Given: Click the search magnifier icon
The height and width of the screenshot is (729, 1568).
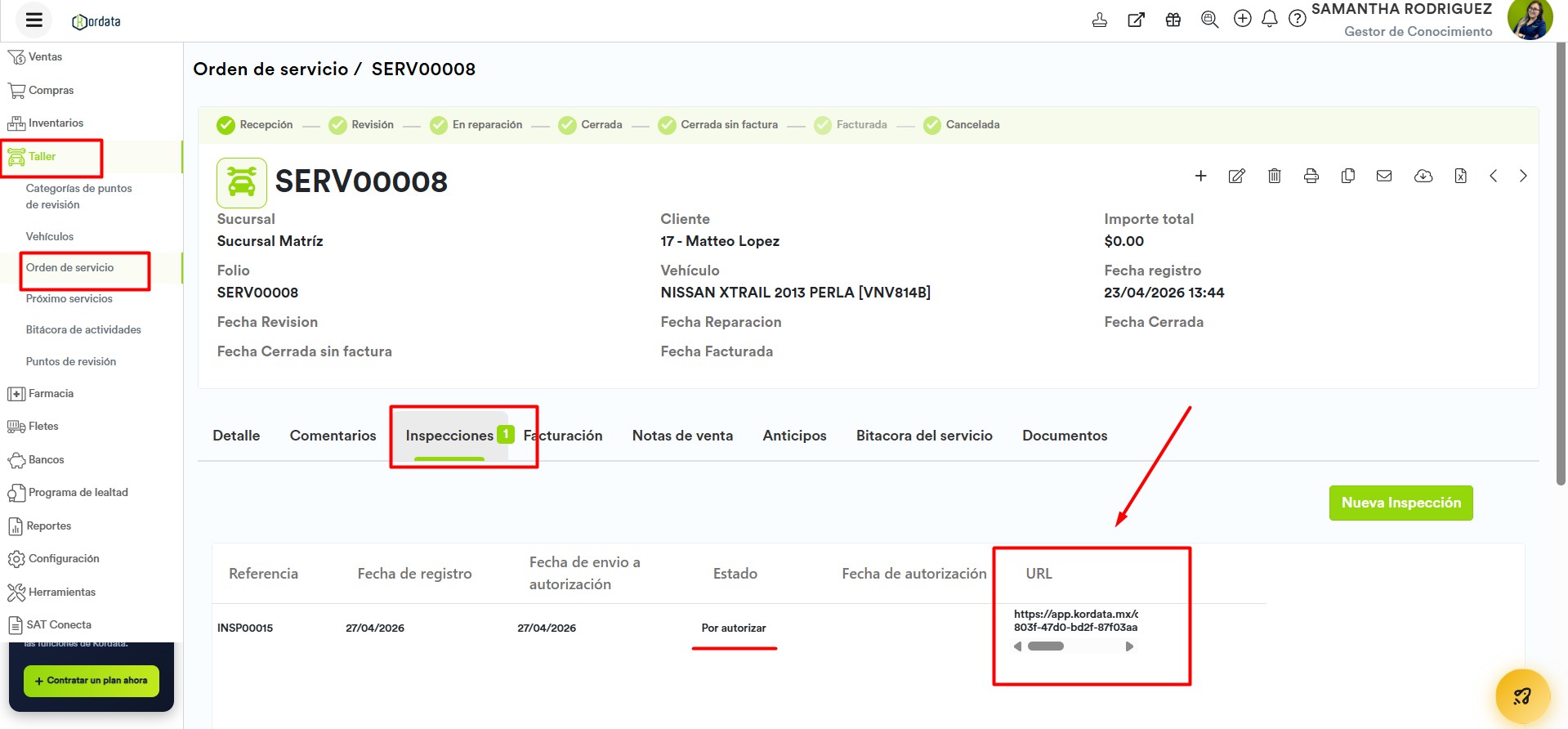Looking at the screenshot, I should pos(1210,20).
